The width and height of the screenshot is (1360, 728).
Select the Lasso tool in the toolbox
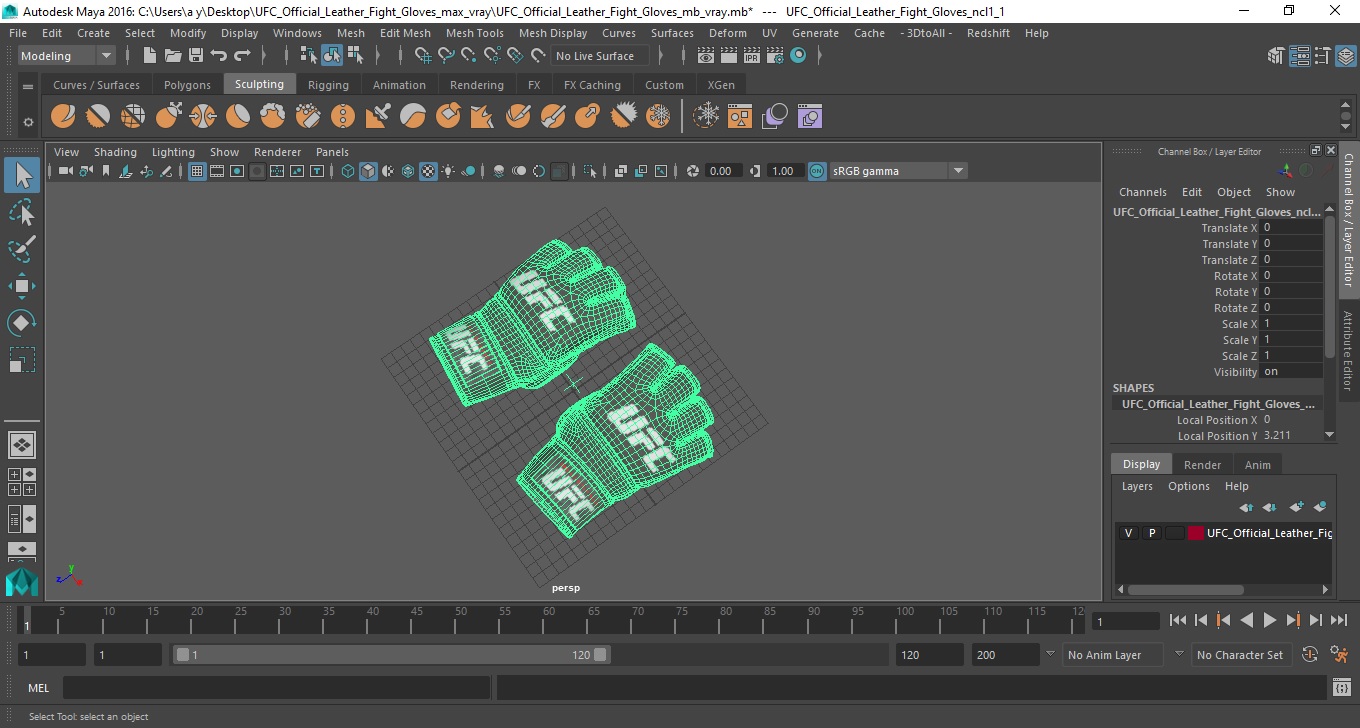pos(22,212)
